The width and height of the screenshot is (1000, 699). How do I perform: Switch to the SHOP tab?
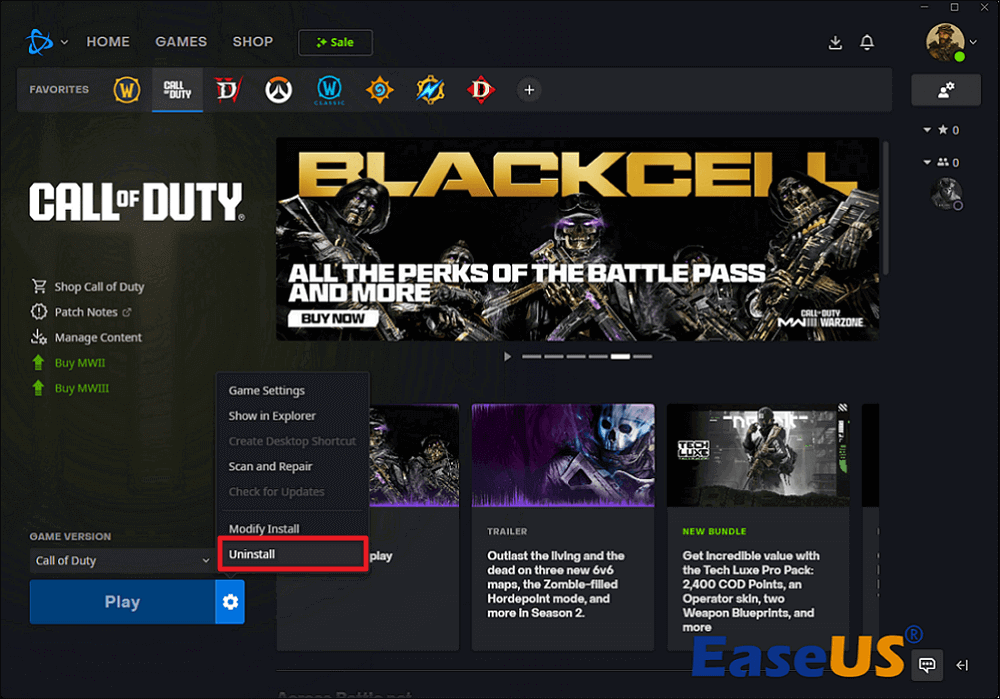pyautogui.click(x=252, y=41)
